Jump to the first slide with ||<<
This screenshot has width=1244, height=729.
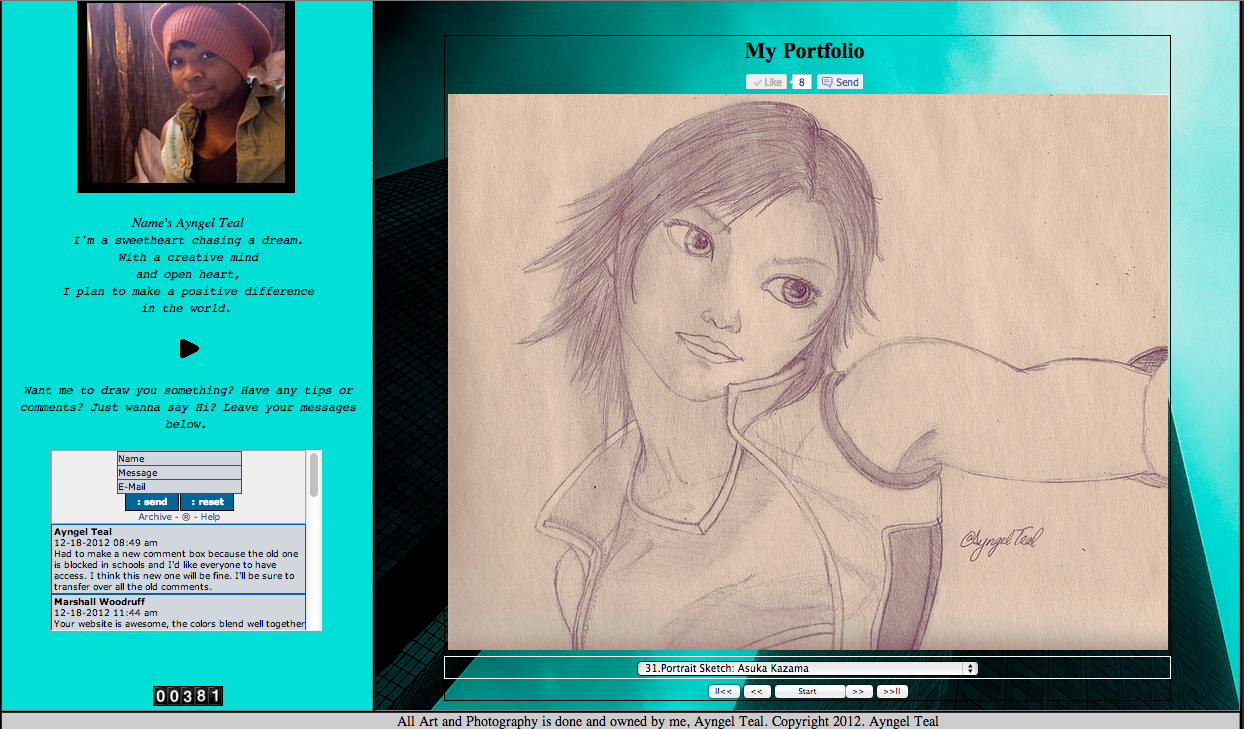tap(724, 691)
